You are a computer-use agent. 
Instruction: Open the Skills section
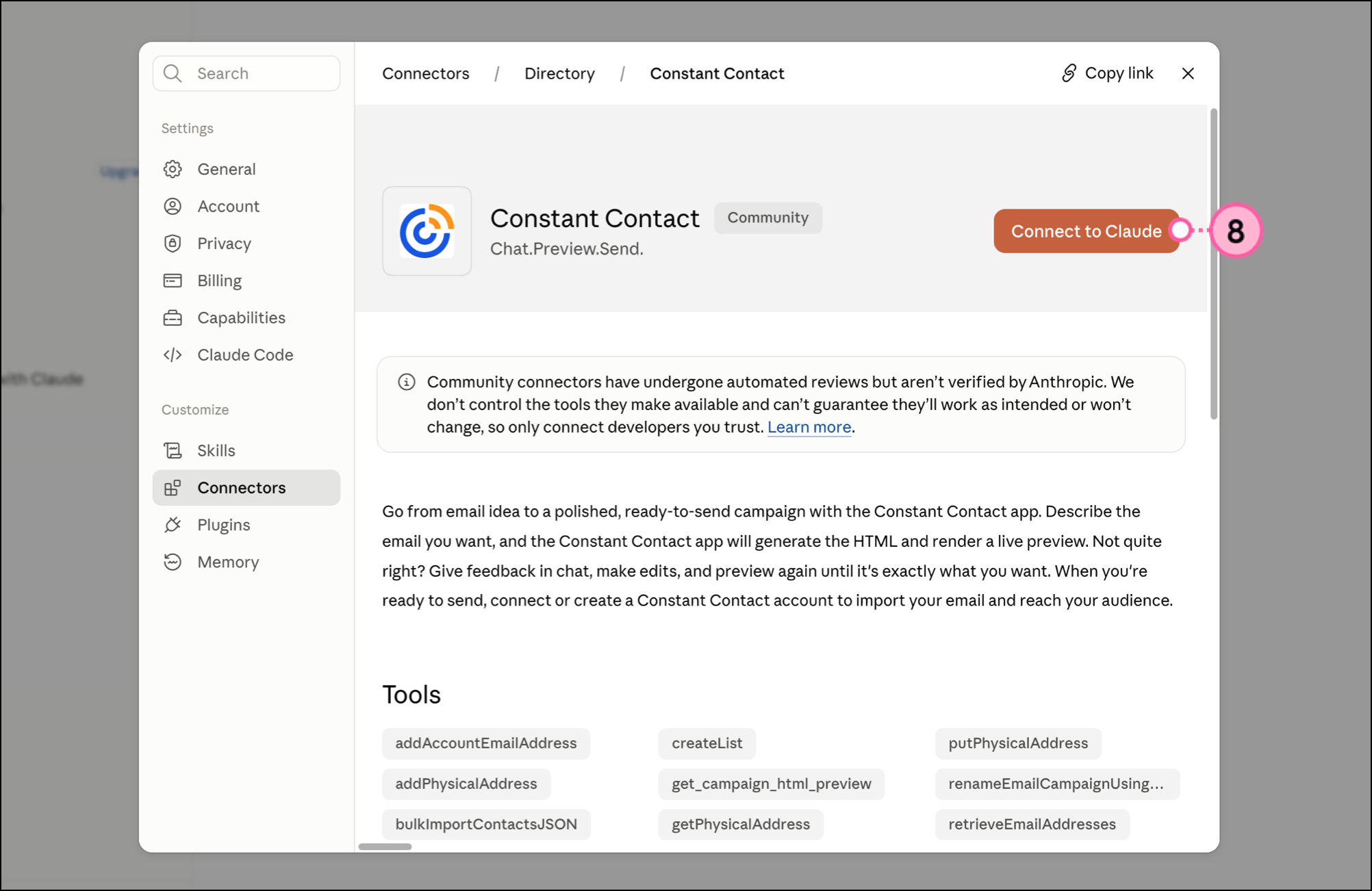click(x=246, y=450)
